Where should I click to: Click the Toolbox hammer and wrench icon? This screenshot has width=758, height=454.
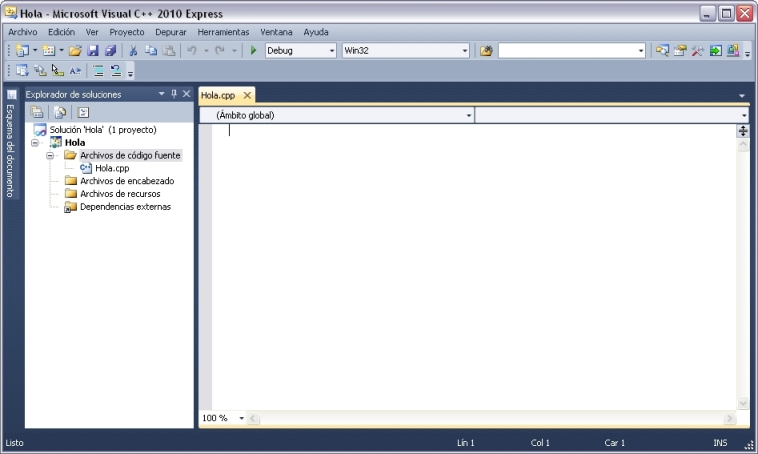[697, 50]
